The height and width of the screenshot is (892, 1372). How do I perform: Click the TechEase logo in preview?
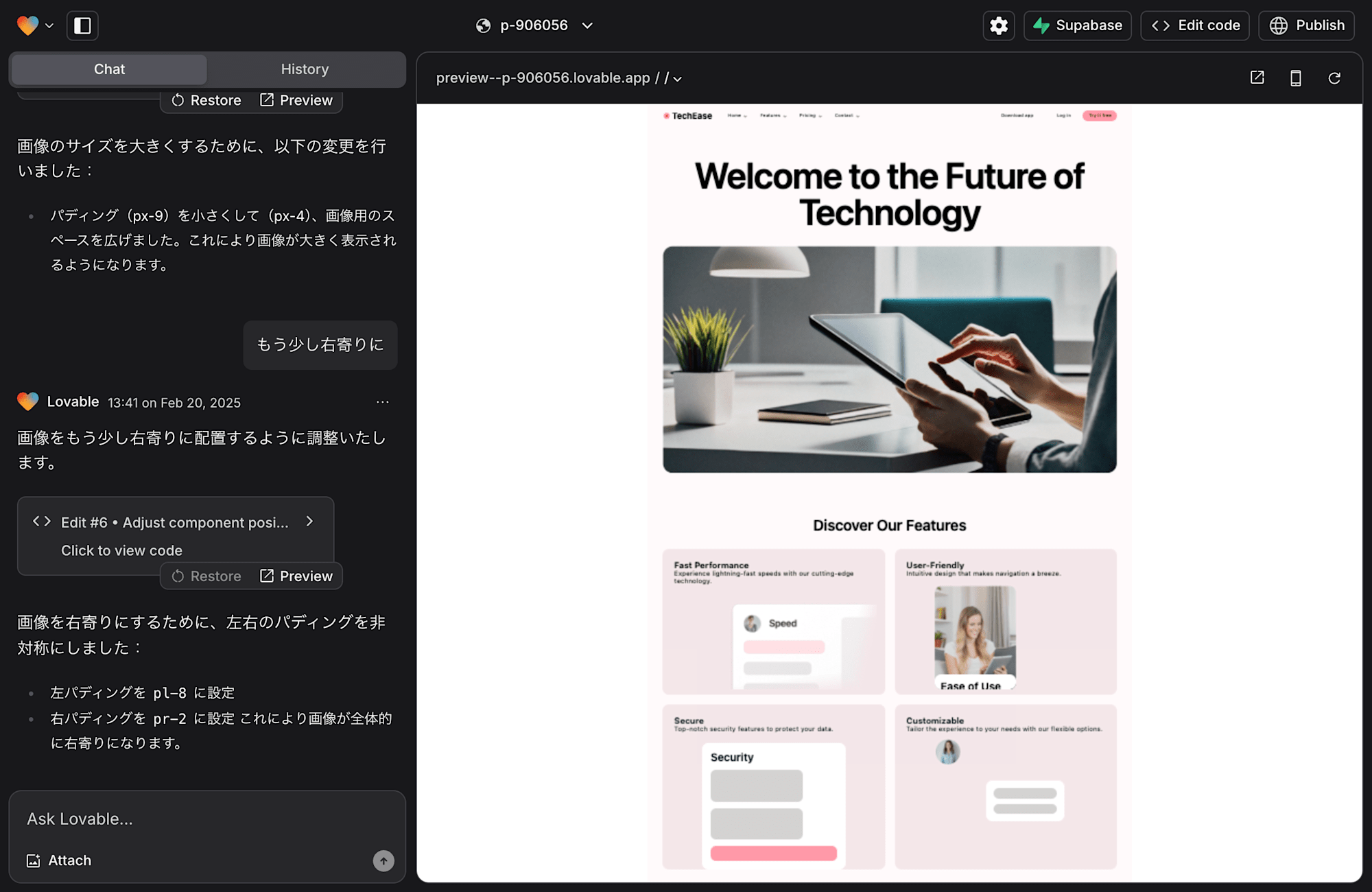click(687, 116)
